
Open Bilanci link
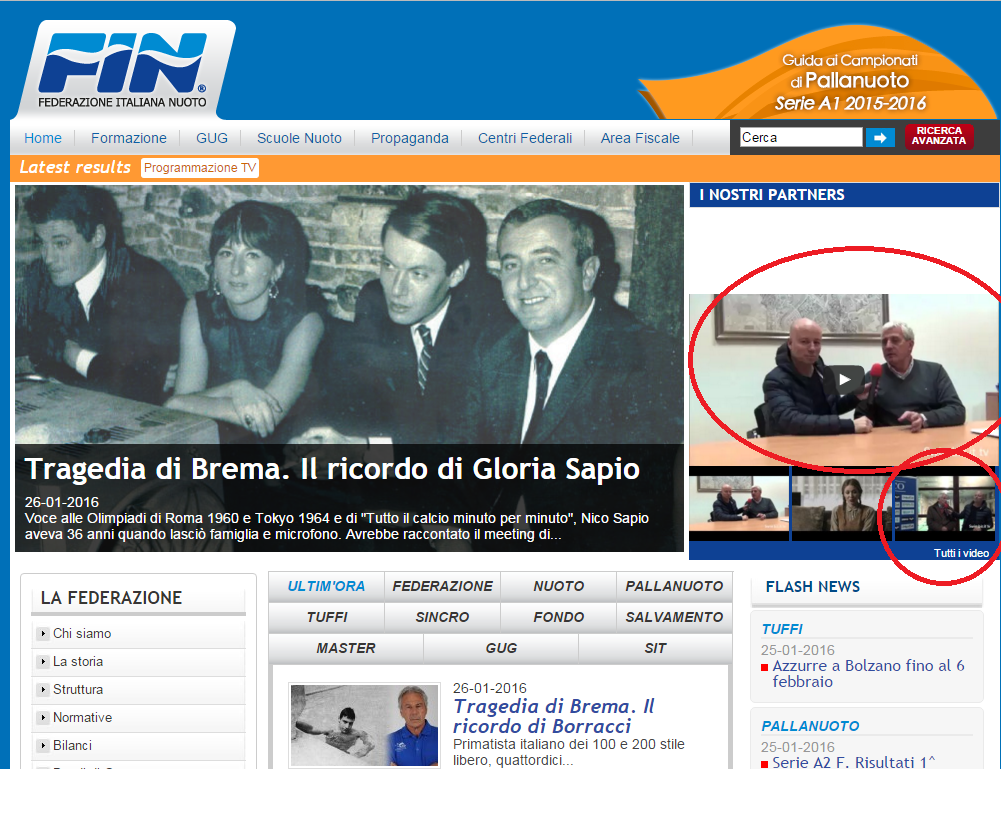(72, 746)
